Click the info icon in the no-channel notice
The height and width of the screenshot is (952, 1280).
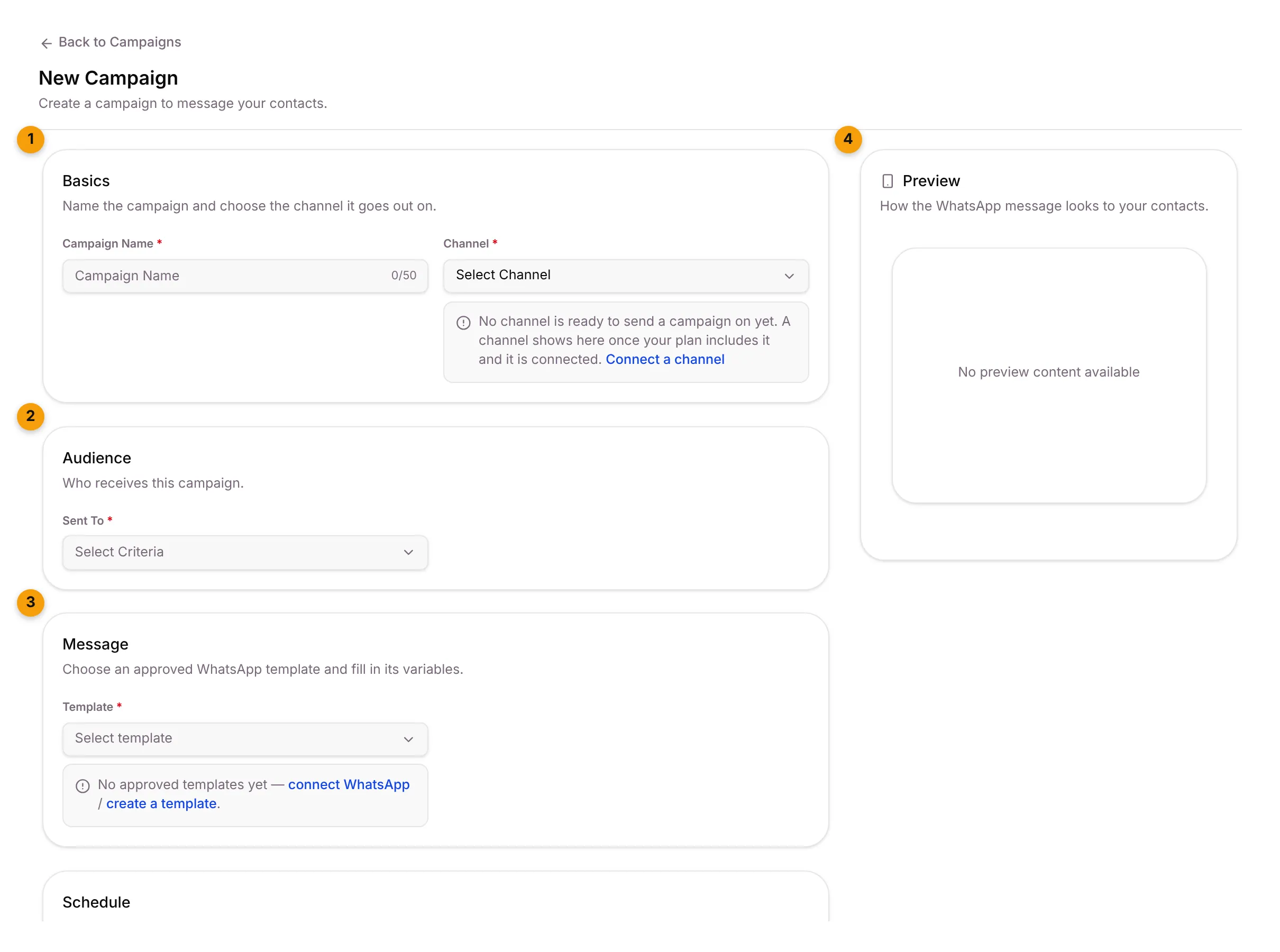click(463, 323)
